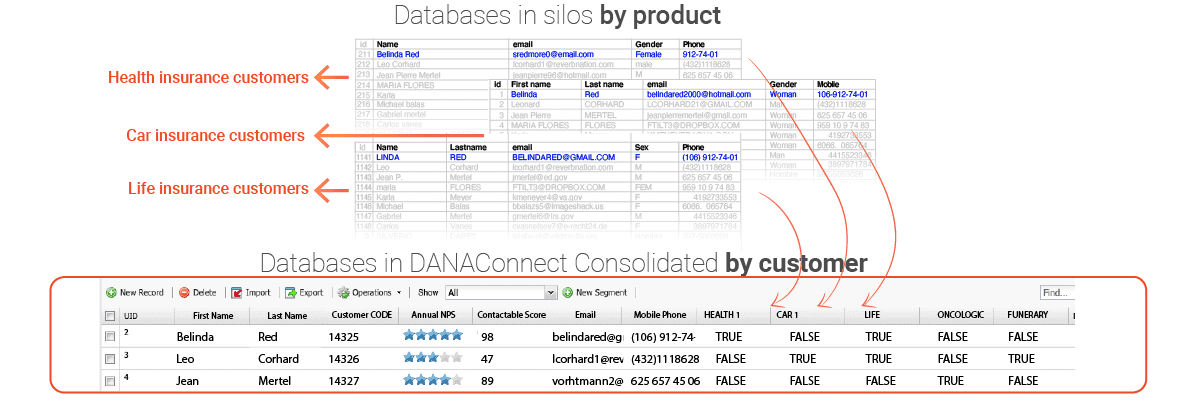The width and height of the screenshot is (1201, 401).
Task: Click the ONCOLOGIC column header
Action: [961, 316]
